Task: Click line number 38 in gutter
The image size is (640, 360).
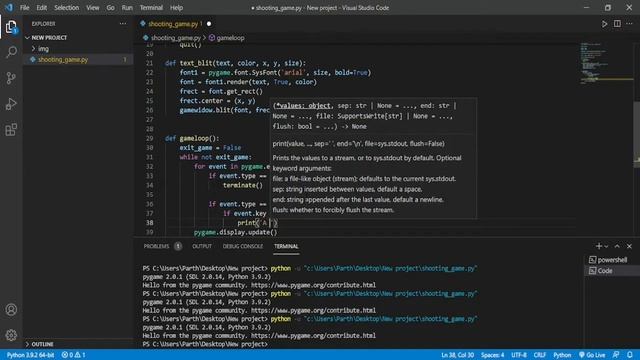Action: pos(149,223)
